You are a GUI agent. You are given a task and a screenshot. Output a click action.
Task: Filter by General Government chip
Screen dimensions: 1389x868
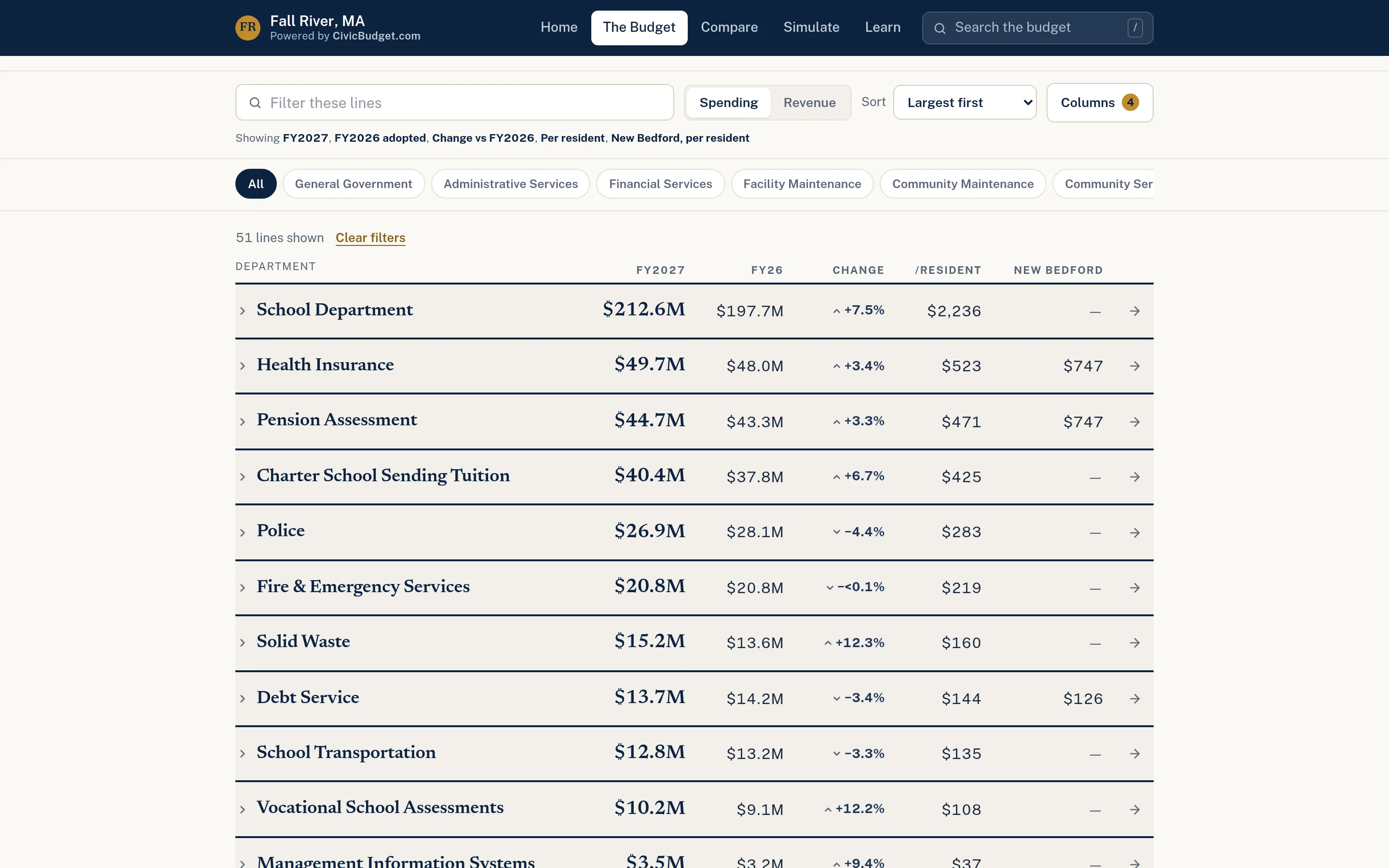354,184
